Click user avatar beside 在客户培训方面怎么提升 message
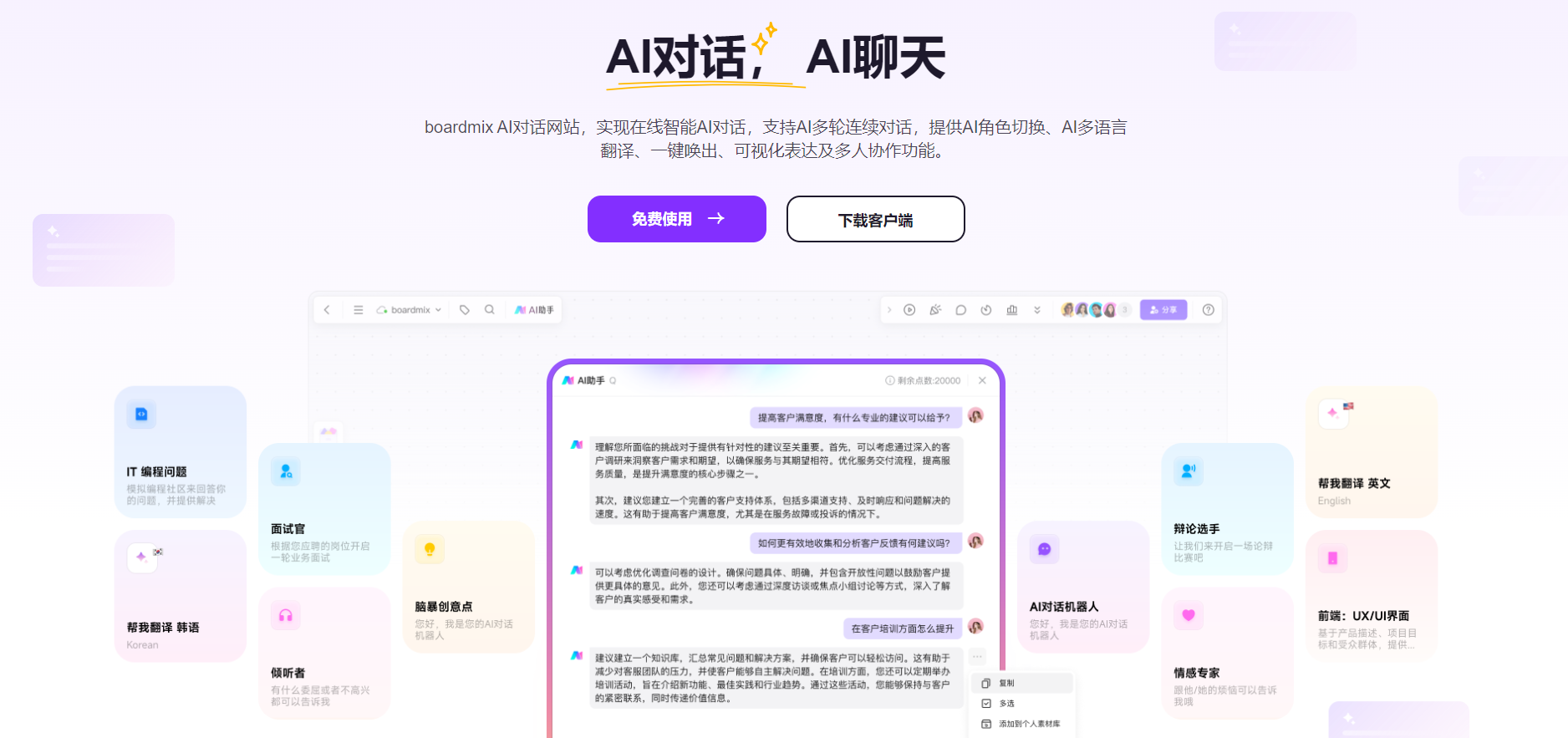Image resolution: width=1568 pixels, height=738 pixels. pos(975,626)
